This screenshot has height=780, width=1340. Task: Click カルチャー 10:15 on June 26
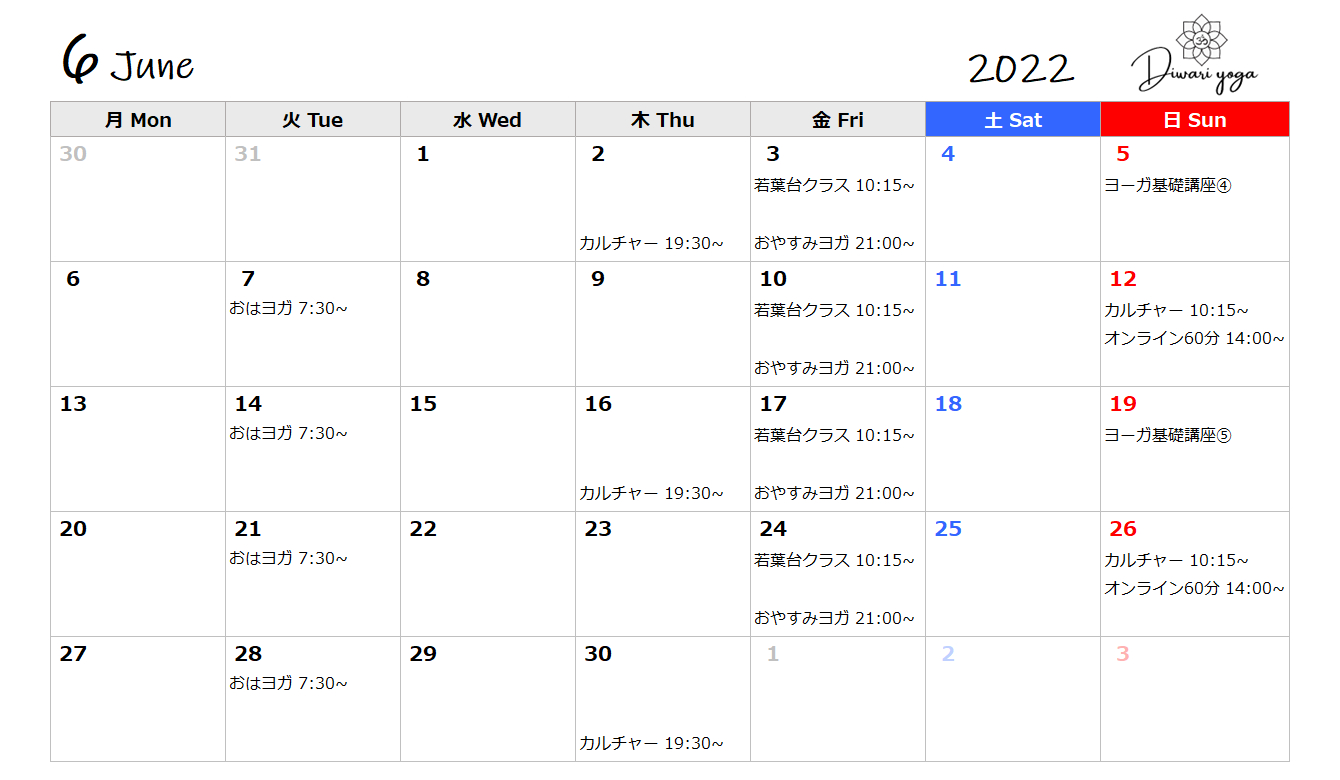click(1176, 560)
